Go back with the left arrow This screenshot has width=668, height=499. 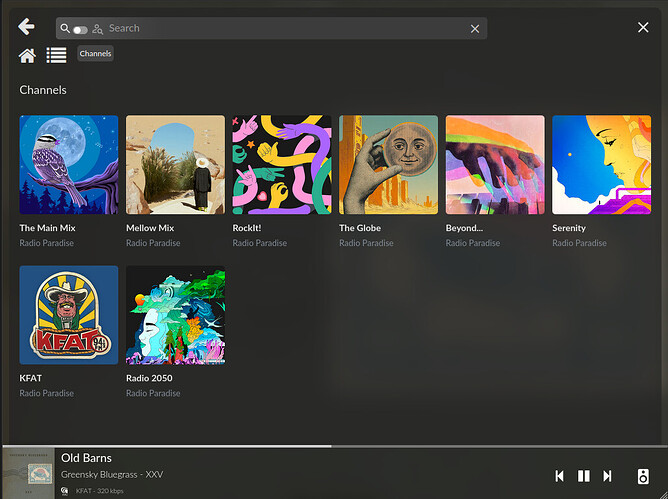[x=26, y=27]
